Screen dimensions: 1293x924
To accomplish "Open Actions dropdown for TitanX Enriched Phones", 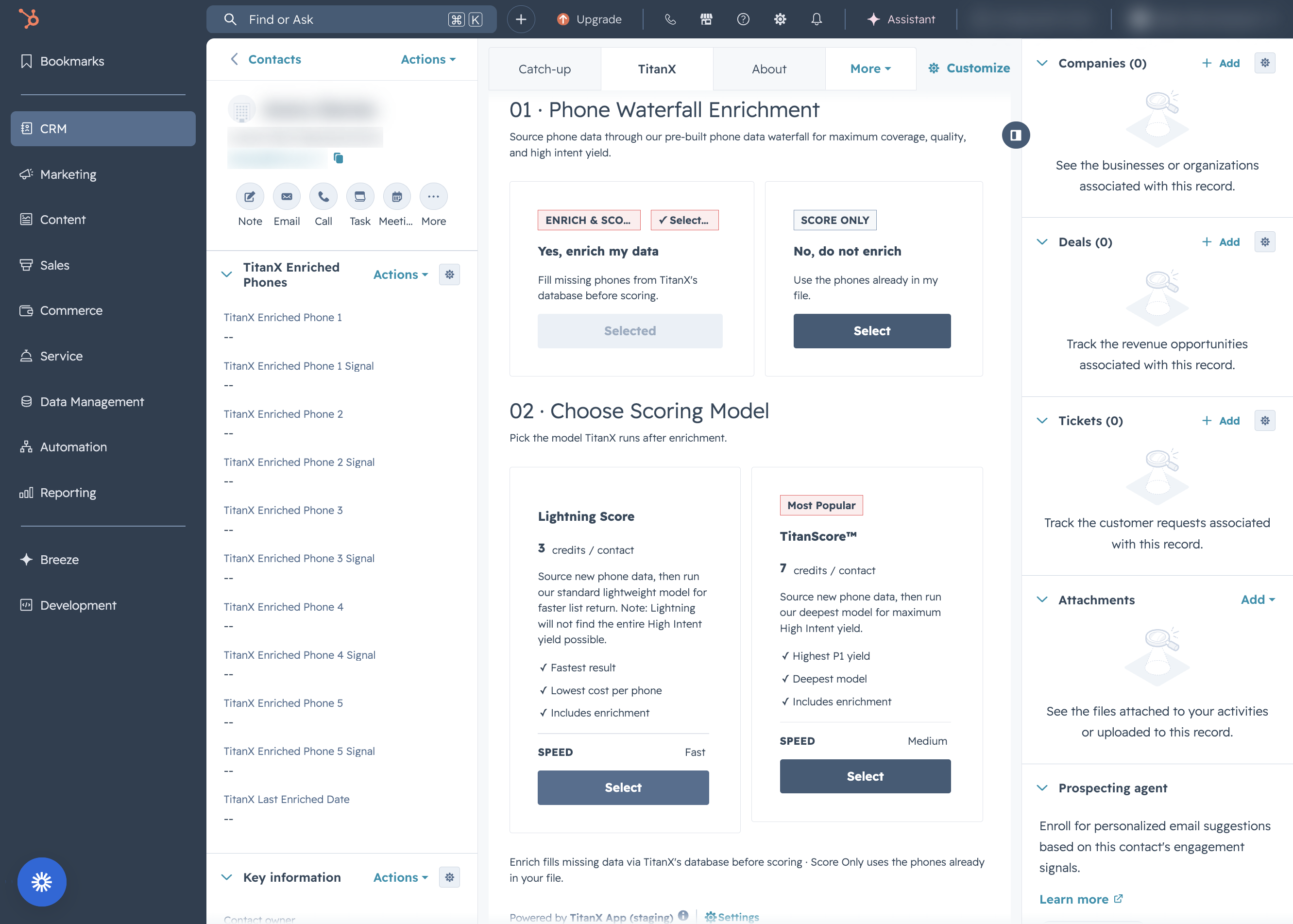I will point(400,274).
